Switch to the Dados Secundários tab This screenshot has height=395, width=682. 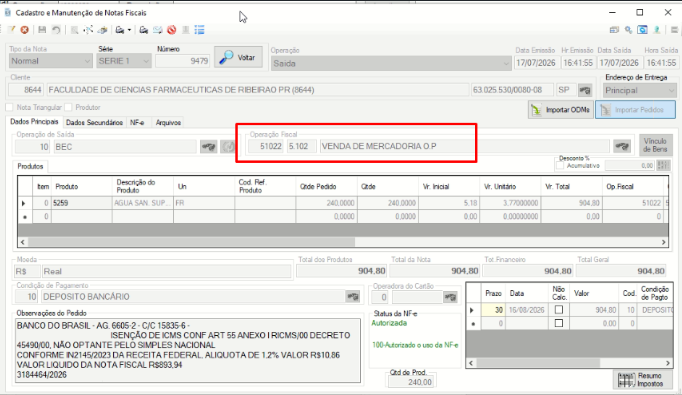pyautogui.click(x=94, y=123)
